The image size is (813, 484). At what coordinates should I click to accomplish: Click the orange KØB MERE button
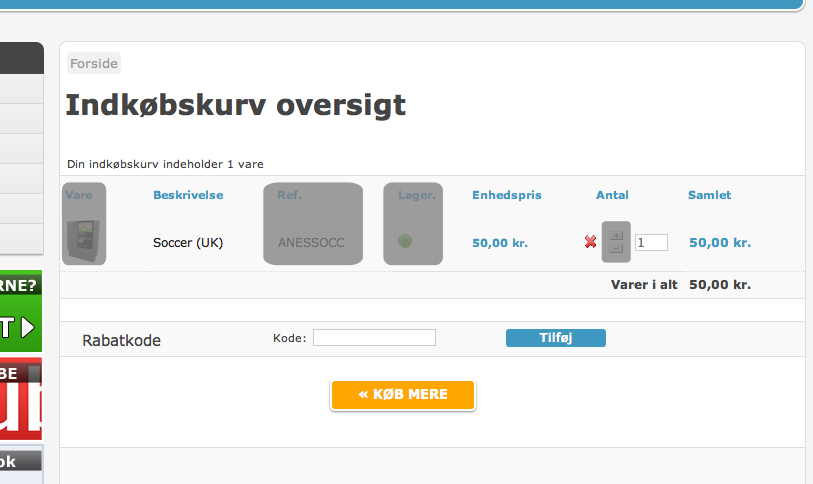(403, 395)
